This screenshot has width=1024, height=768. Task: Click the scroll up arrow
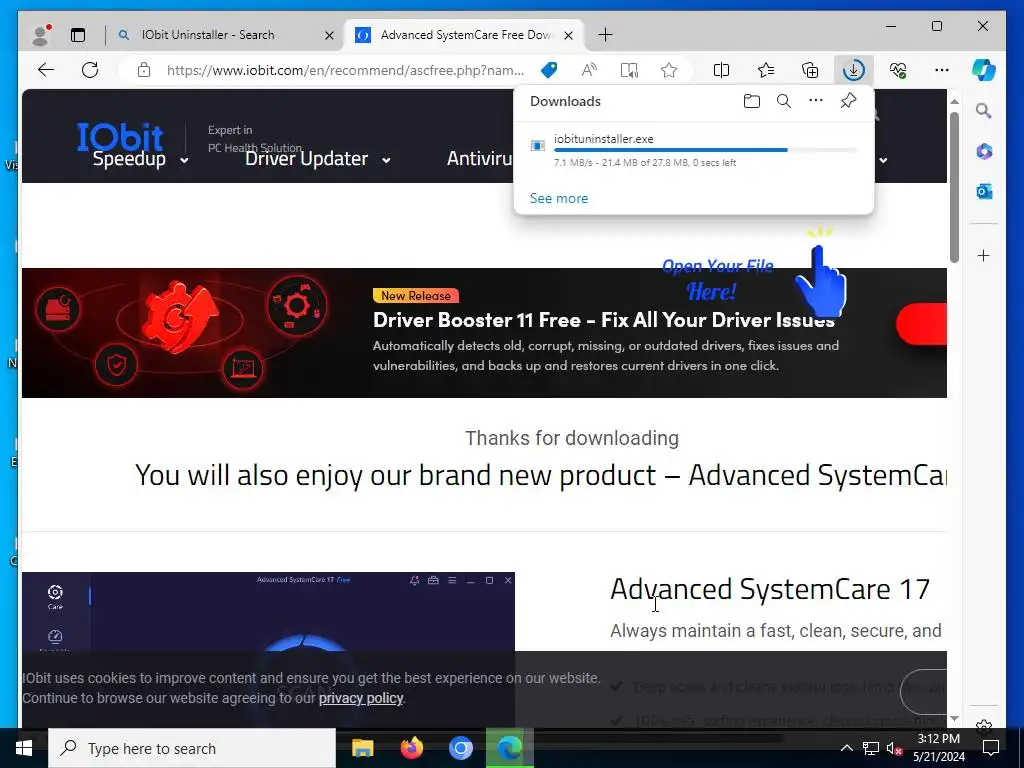coord(954,102)
